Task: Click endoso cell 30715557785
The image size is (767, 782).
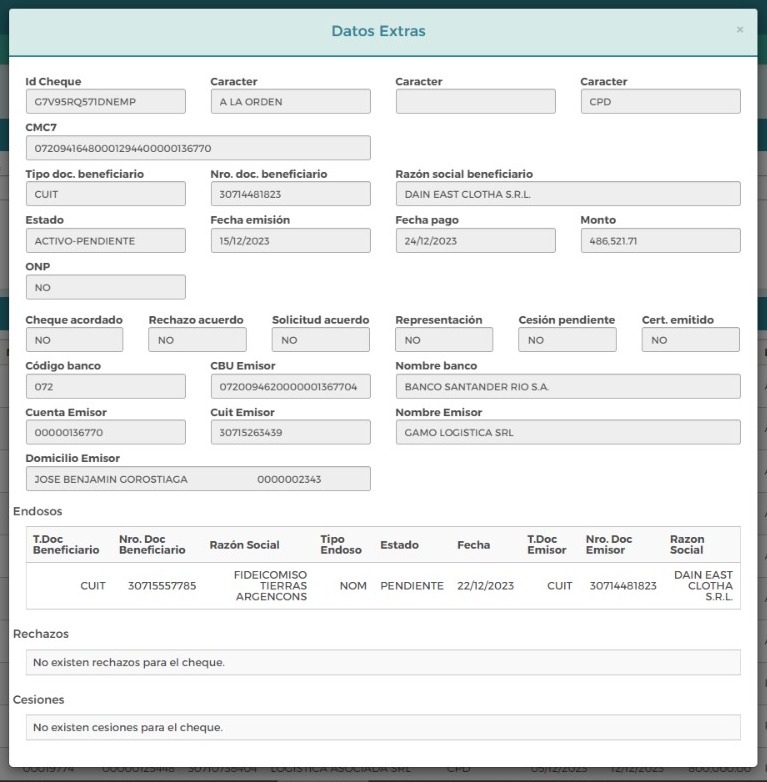Action: (x=162, y=586)
